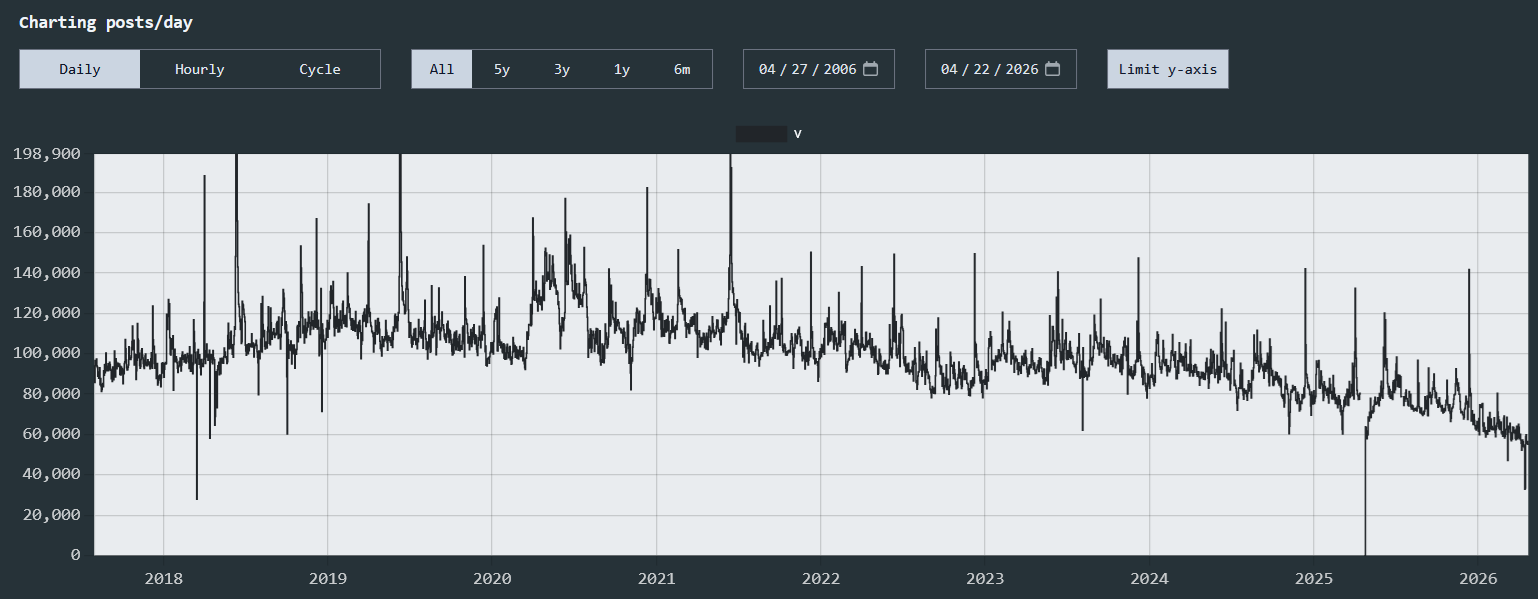Click the 2022 x-axis label

[x=820, y=578]
